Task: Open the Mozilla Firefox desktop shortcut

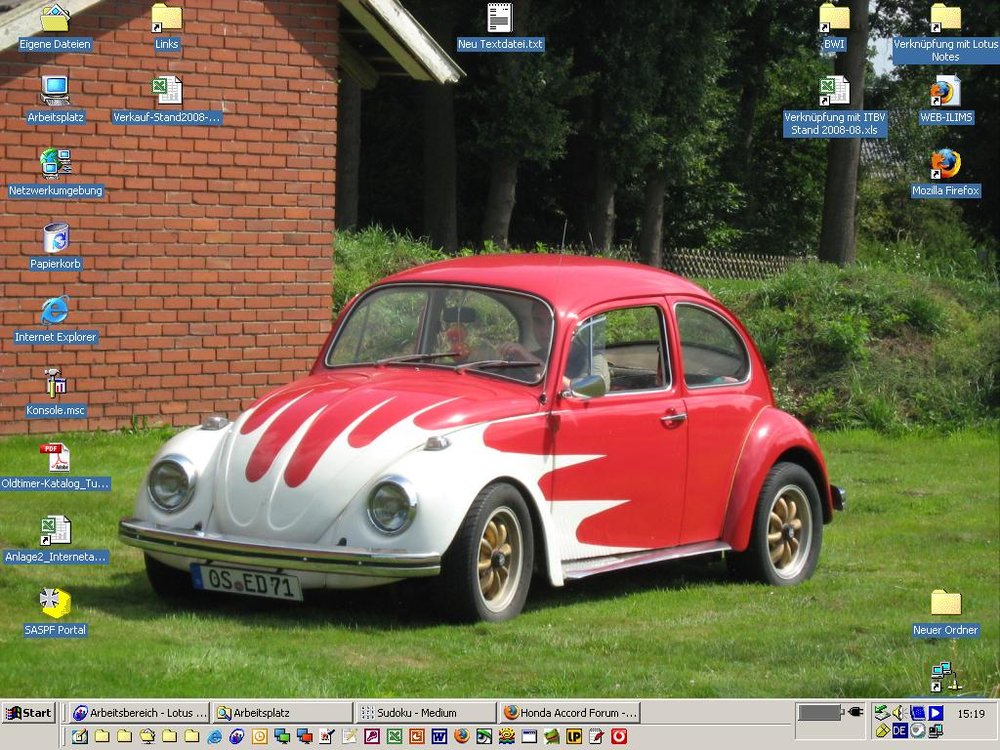Action: click(x=945, y=164)
